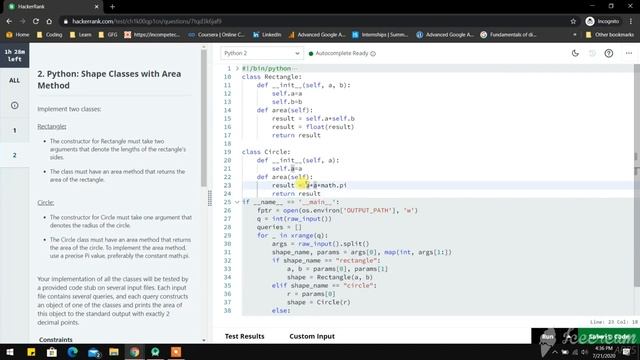
Task: Open the Other bookmarks folder
Action: [610, 35]
